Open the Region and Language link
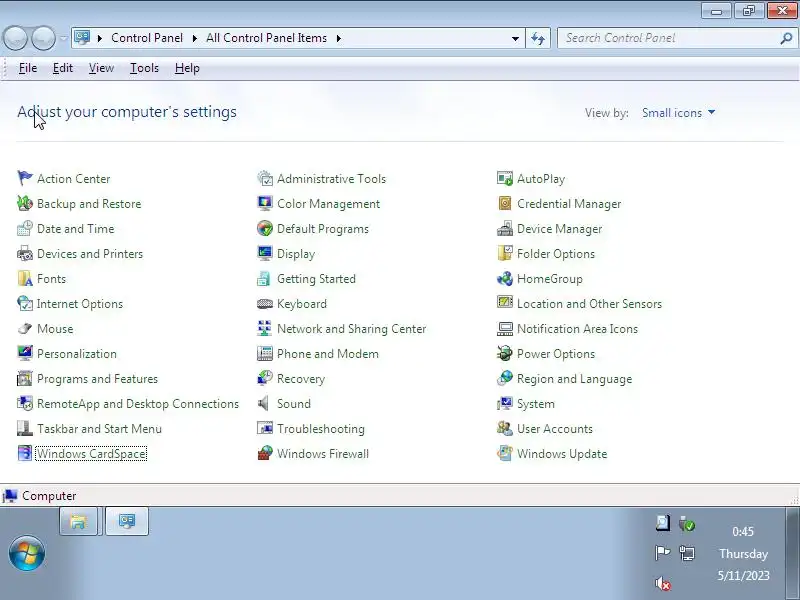The image size is (800, 600). pyautogui.click(x=574, y=379)
